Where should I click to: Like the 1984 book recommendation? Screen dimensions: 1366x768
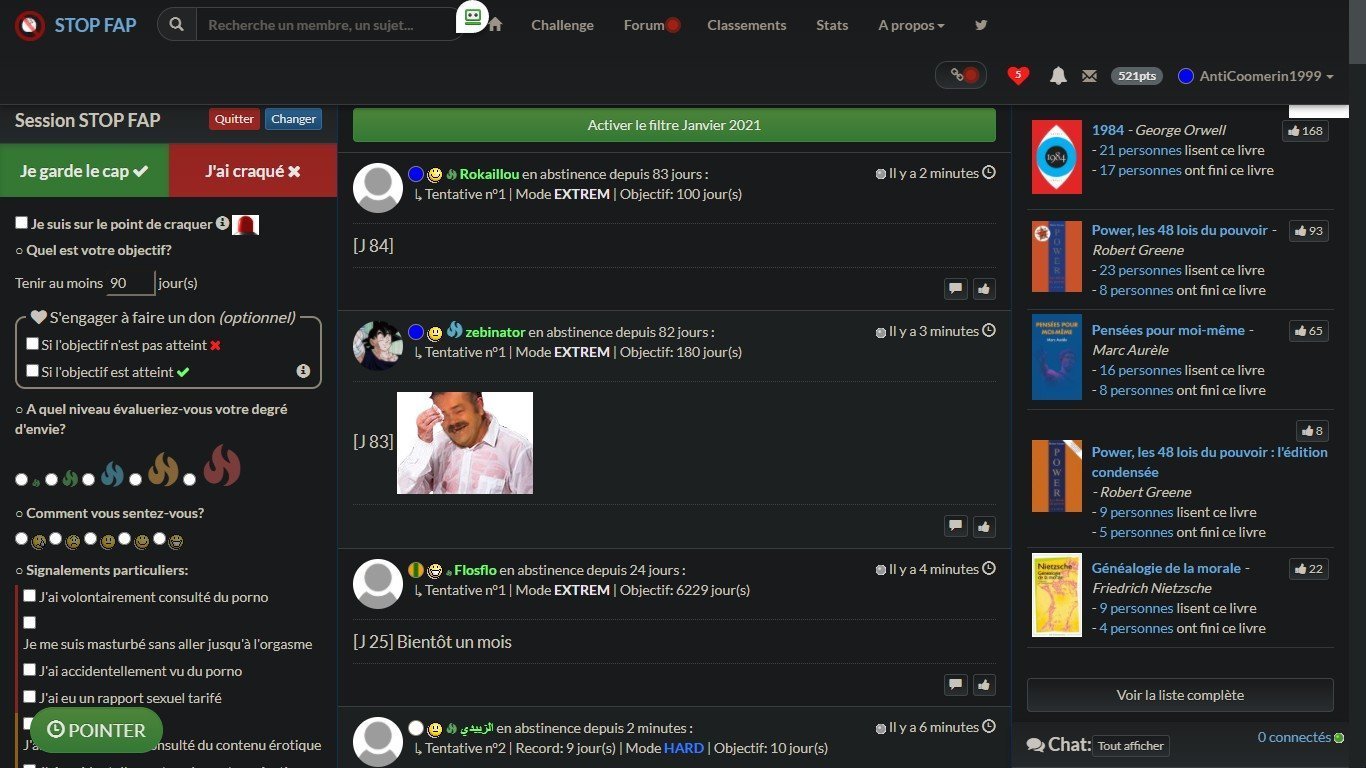pos(1306,131)
